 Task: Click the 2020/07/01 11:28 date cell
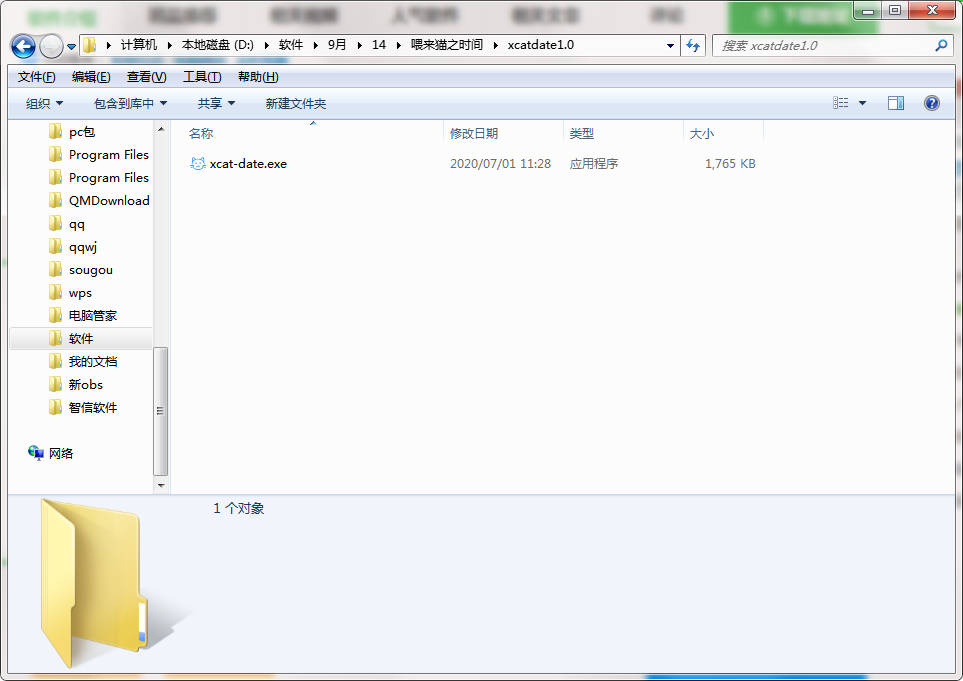tap(501, 163)
